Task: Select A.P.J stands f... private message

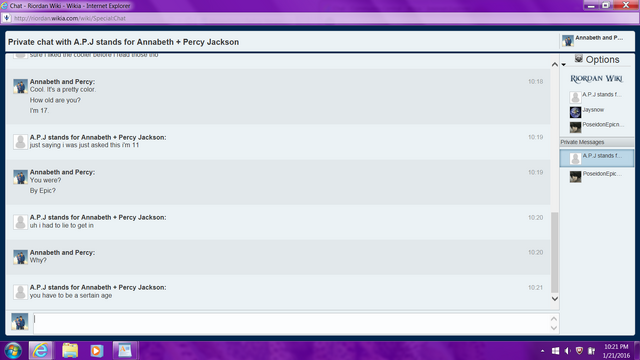Action: coord(597,158)
